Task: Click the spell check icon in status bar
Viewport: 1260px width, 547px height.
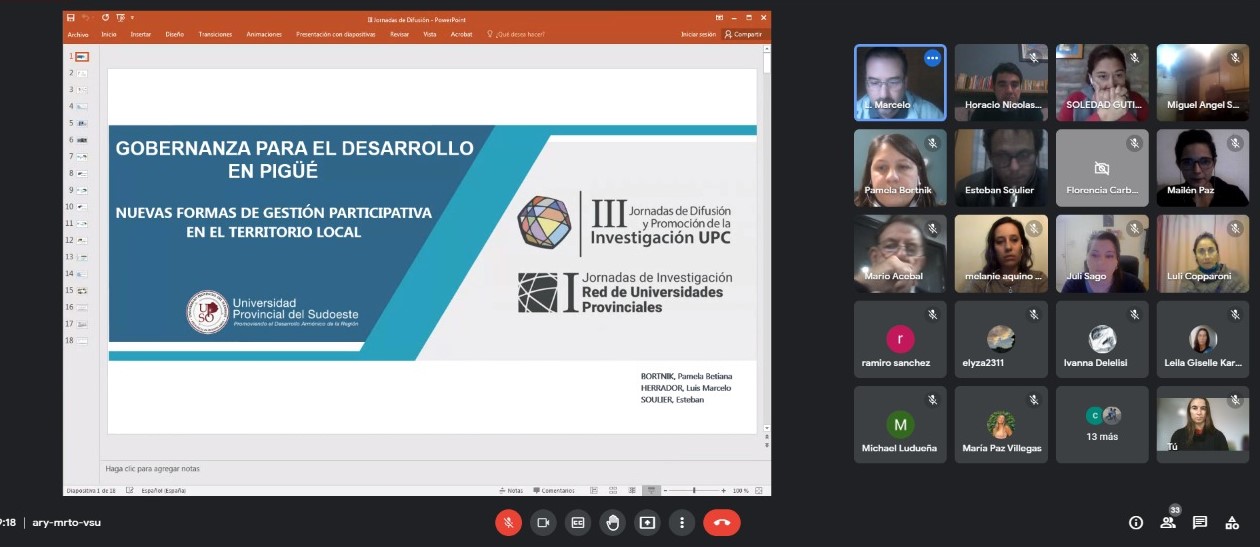Action: pyautogui.click(x=130, y=491)
